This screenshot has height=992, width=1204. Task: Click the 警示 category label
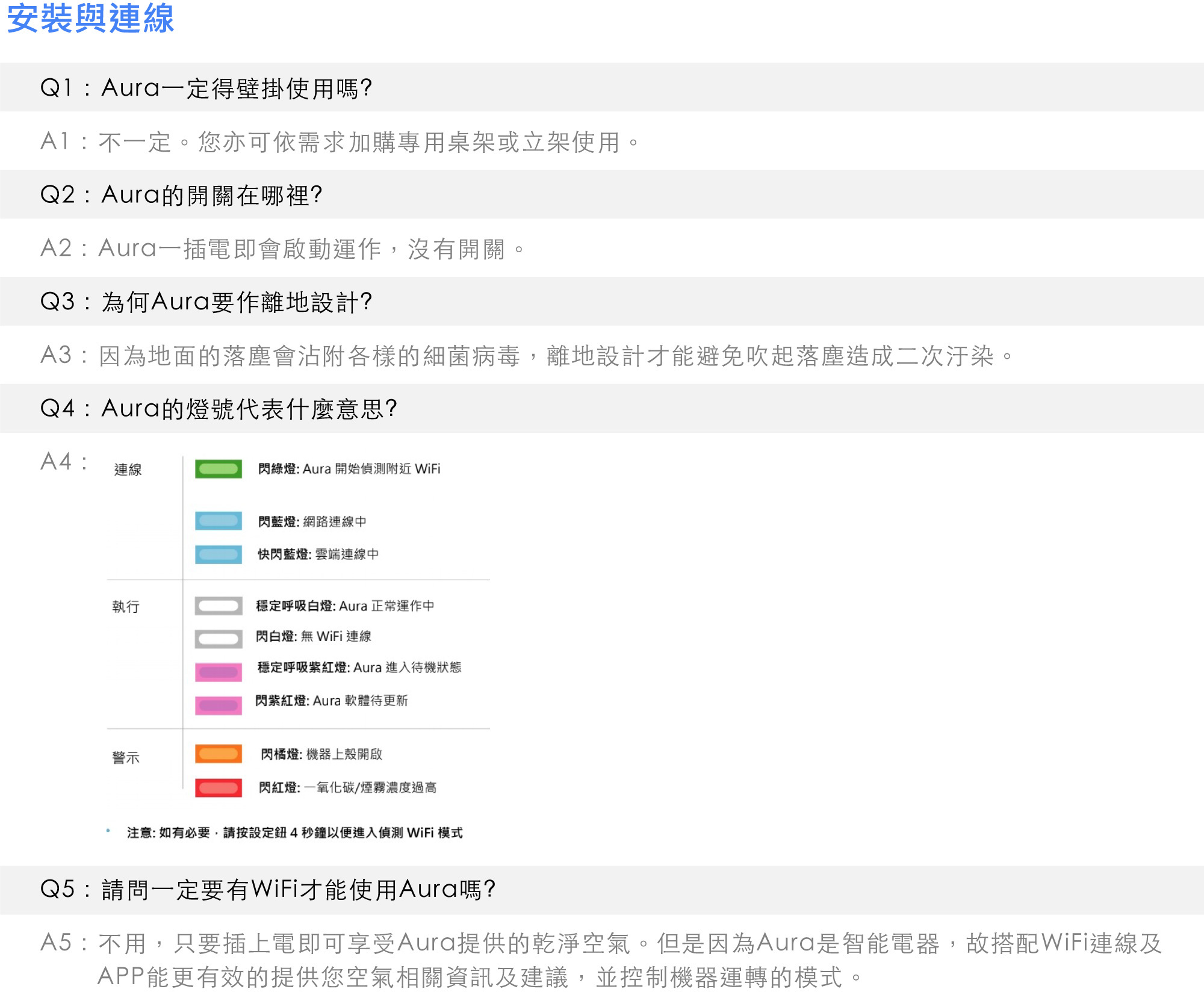pos(126,757)
